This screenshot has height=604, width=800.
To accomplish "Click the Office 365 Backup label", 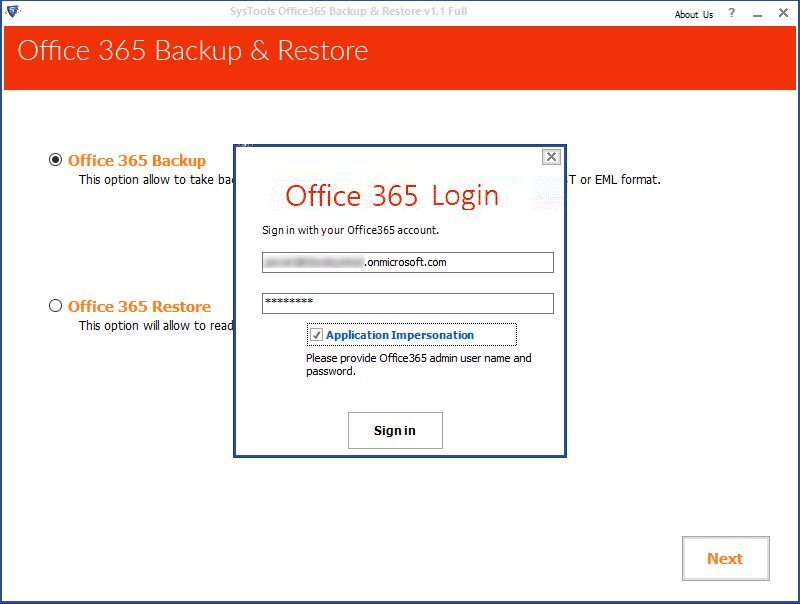I will tap(137, 160).
